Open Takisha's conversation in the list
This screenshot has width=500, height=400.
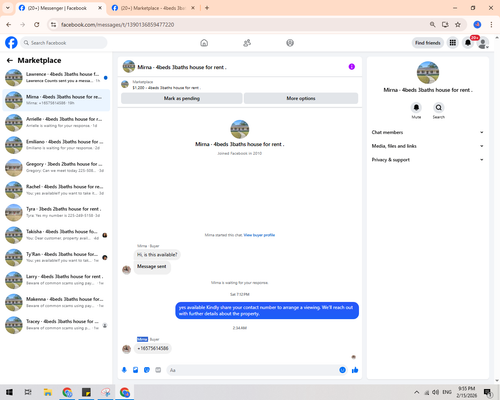pos(56,235)
